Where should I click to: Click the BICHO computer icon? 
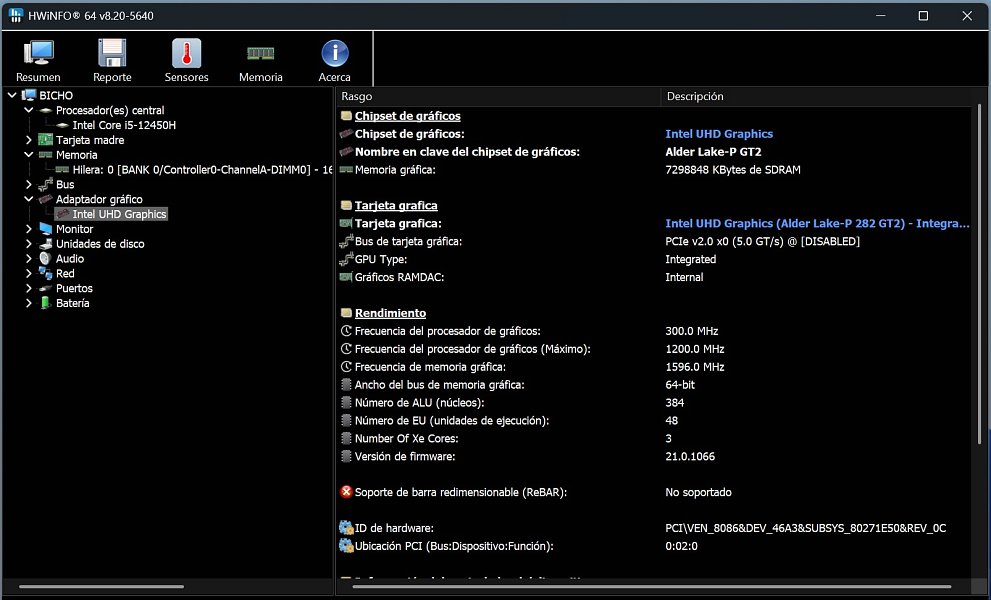coord(29,95)
